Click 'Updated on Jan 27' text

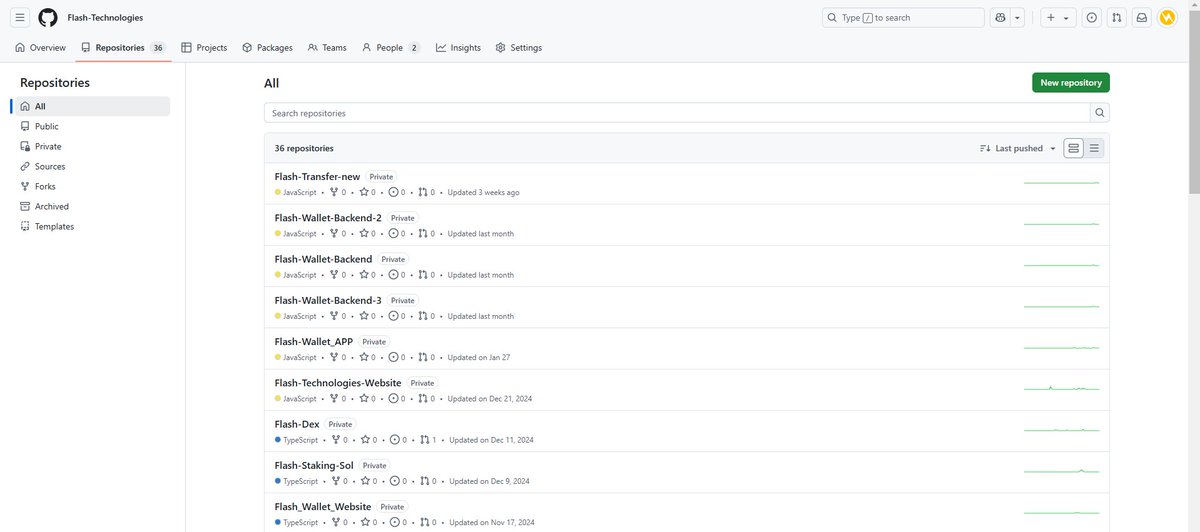click(x=478, y=357)
